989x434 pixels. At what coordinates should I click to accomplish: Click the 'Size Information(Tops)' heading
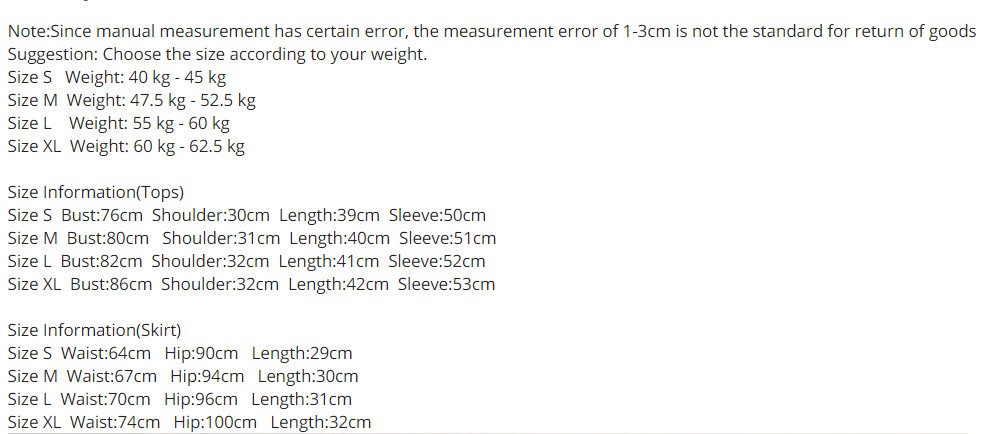click(95, 192)
